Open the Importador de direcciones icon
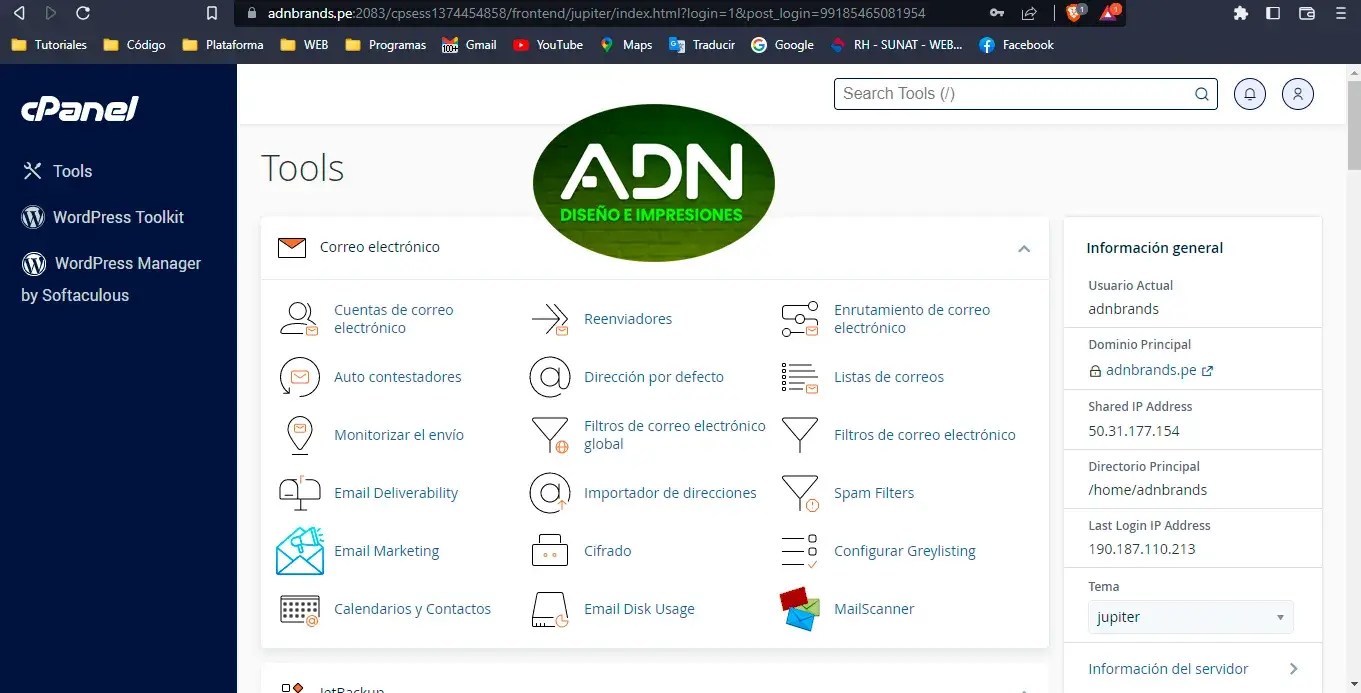The width and height of the screenshot is (1361, 693). [550, 493]
